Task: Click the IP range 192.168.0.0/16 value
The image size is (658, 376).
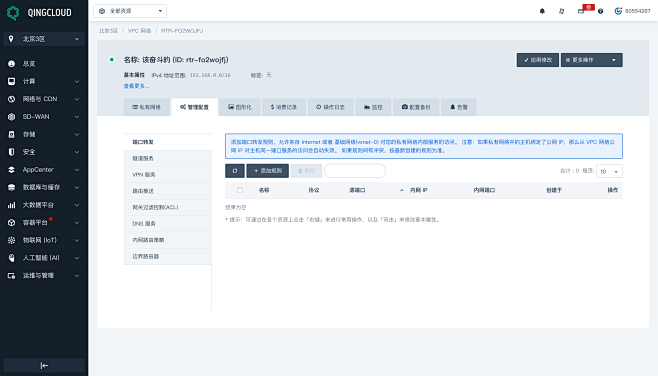Action: [210, 75]
